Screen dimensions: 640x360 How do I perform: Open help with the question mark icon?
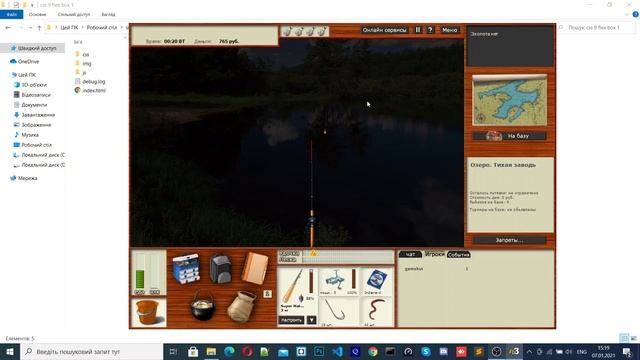click(x=430, y=30)
